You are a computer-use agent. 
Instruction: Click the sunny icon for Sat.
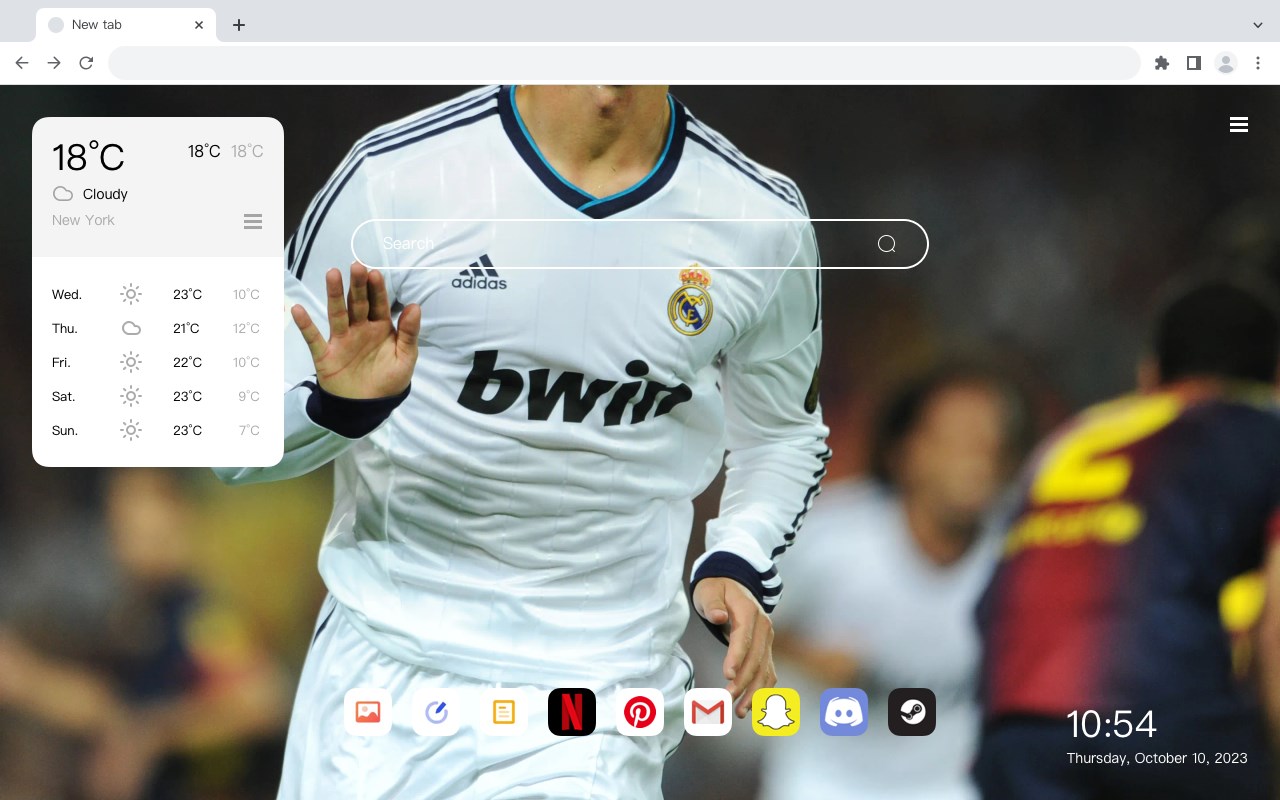(x=131, y=396)
